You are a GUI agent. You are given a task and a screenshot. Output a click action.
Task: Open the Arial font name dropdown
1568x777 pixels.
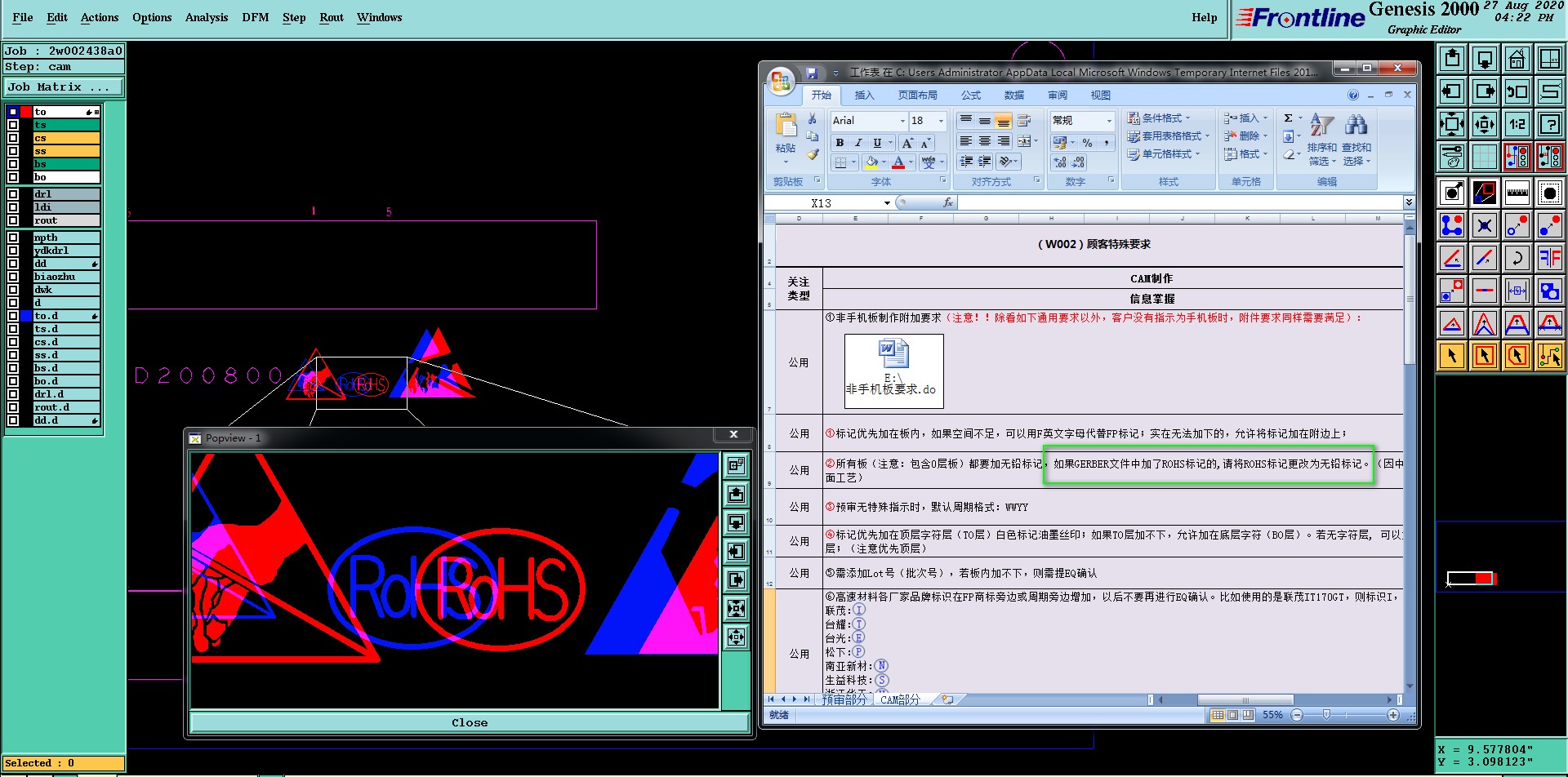[x=902, y=121]
